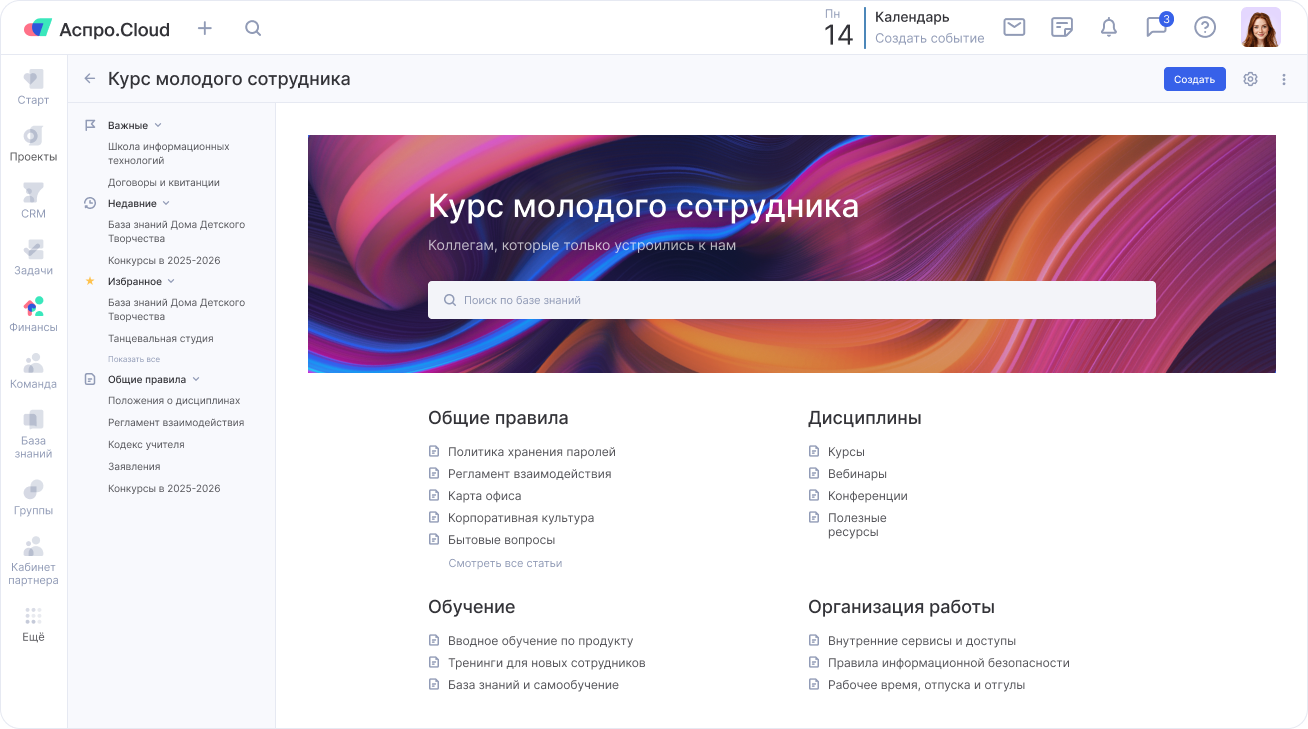Open chat messages with badge 3
Screen dimensions: 1308x729
tap(1157, 27)
